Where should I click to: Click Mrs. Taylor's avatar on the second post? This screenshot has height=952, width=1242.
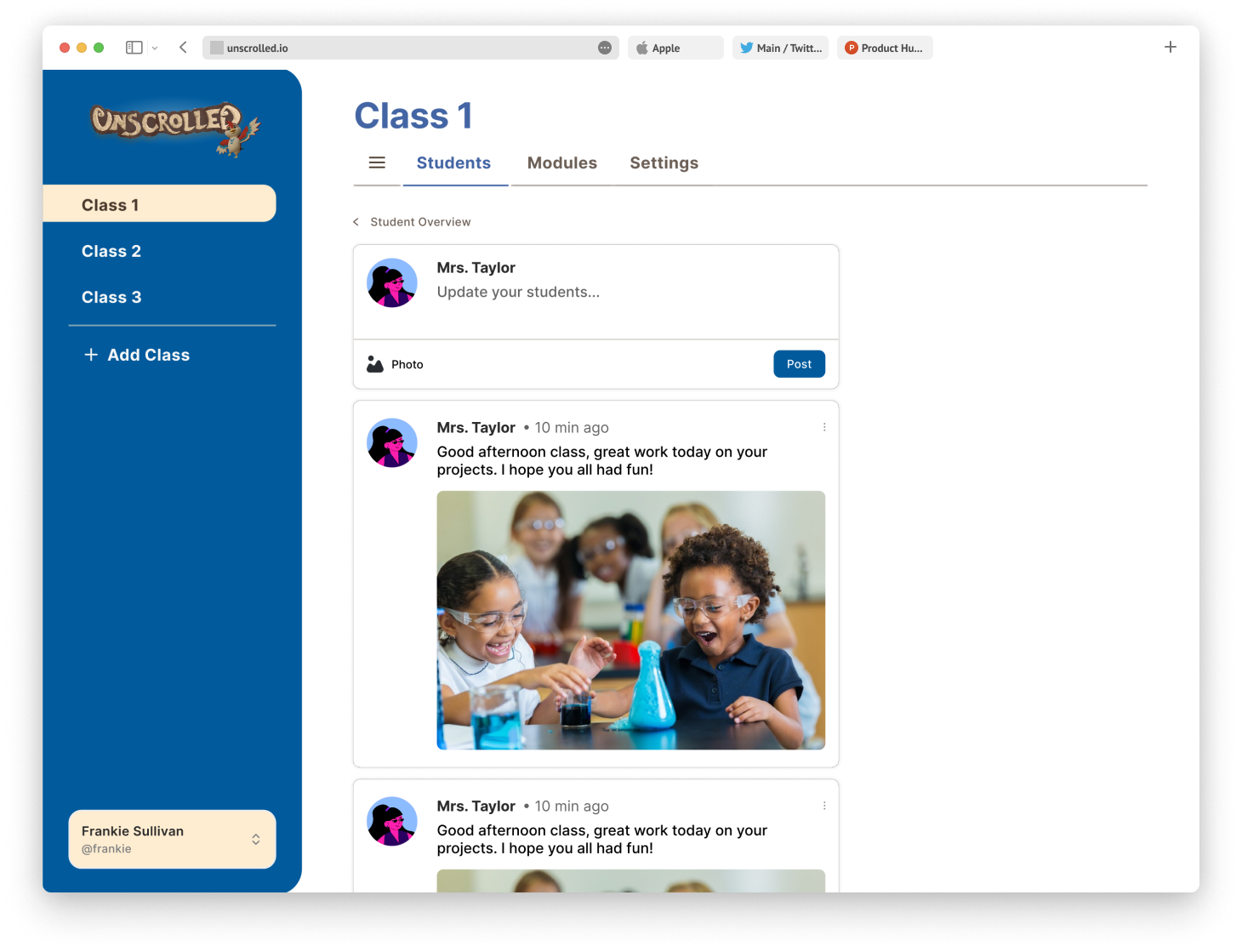[x=392, y=822]
